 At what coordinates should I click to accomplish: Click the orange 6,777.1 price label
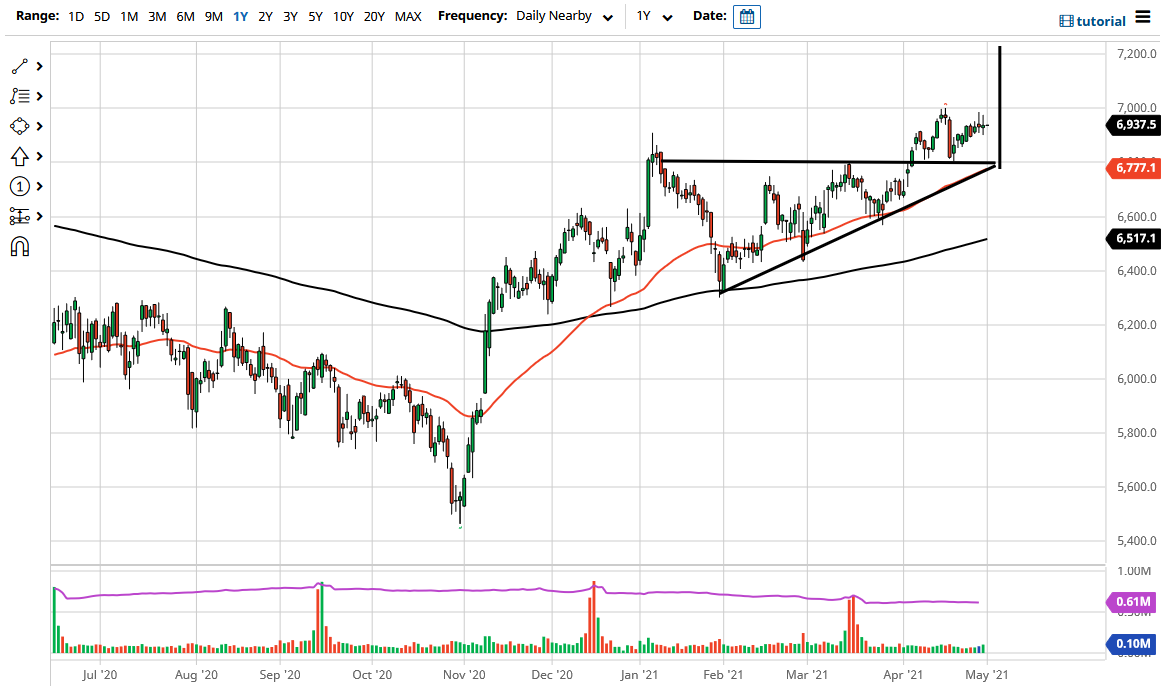click(1133, 168)
